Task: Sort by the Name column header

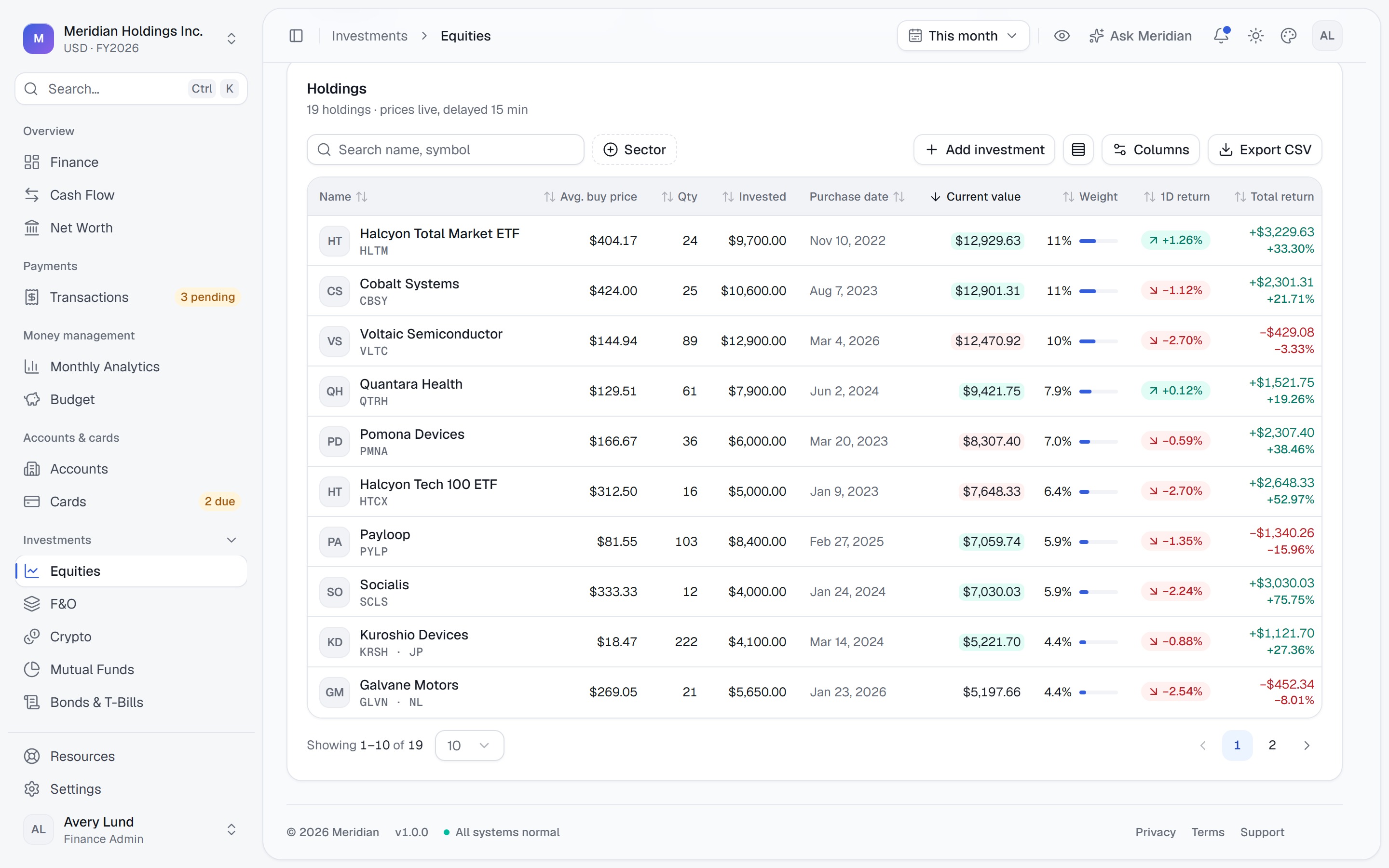Action: [343, 197]
